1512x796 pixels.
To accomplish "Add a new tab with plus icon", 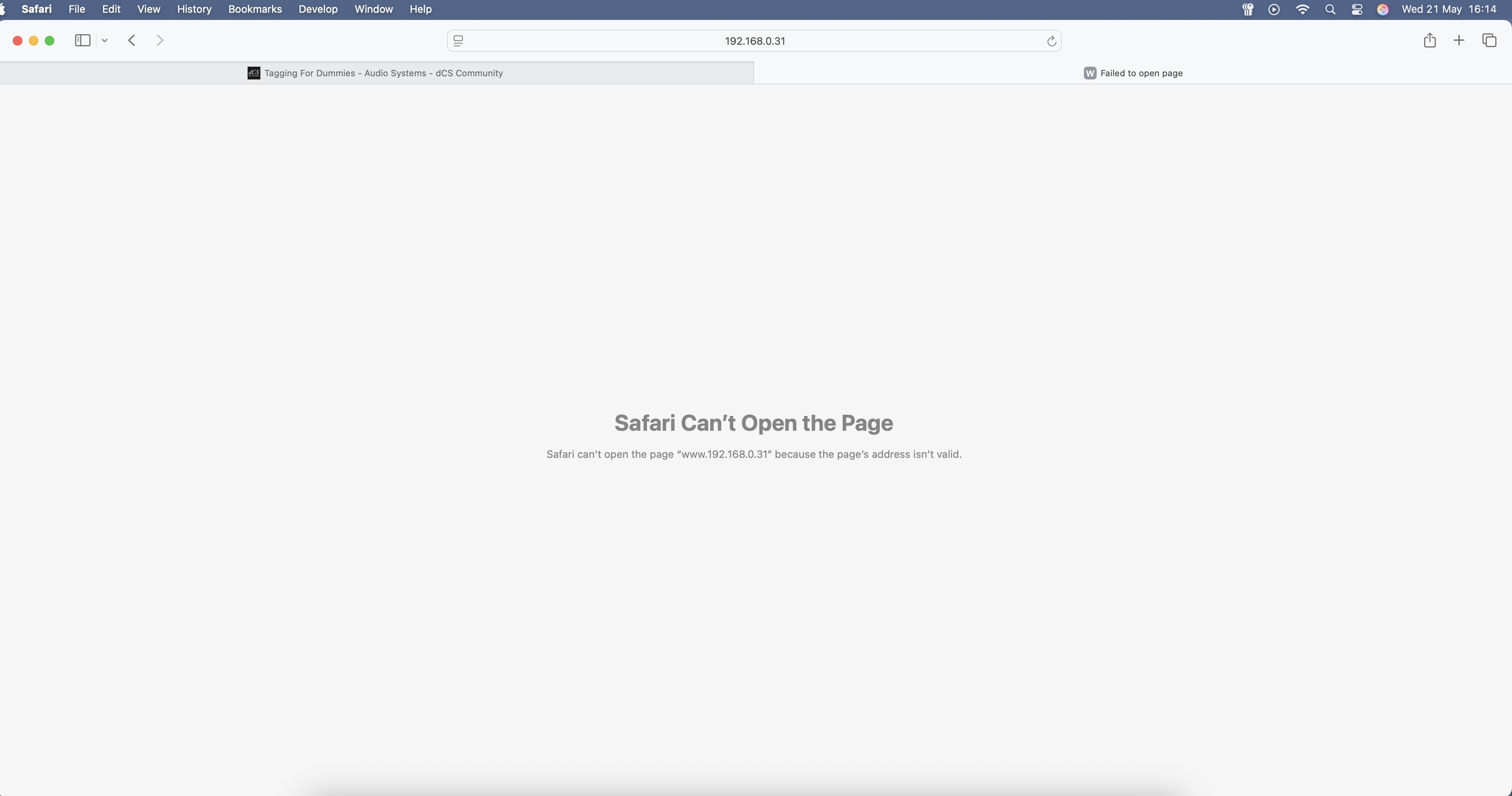I will (1458, 40).
